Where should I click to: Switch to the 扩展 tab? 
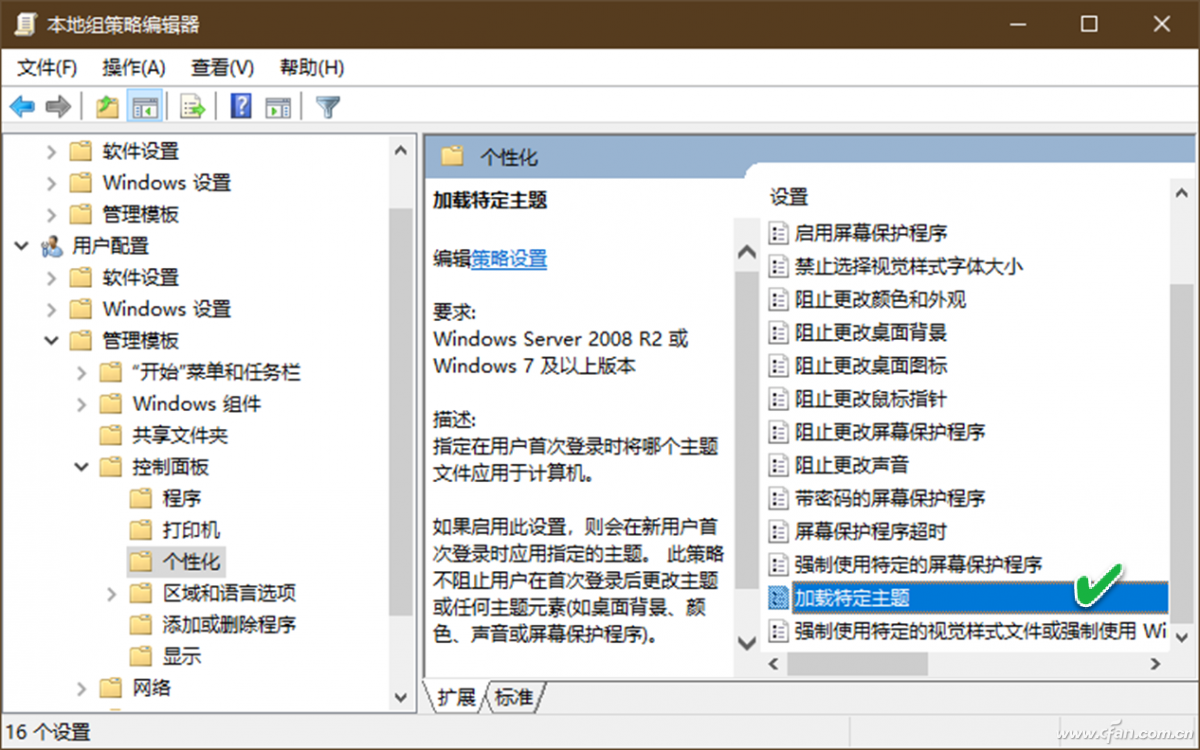[457, 697]
